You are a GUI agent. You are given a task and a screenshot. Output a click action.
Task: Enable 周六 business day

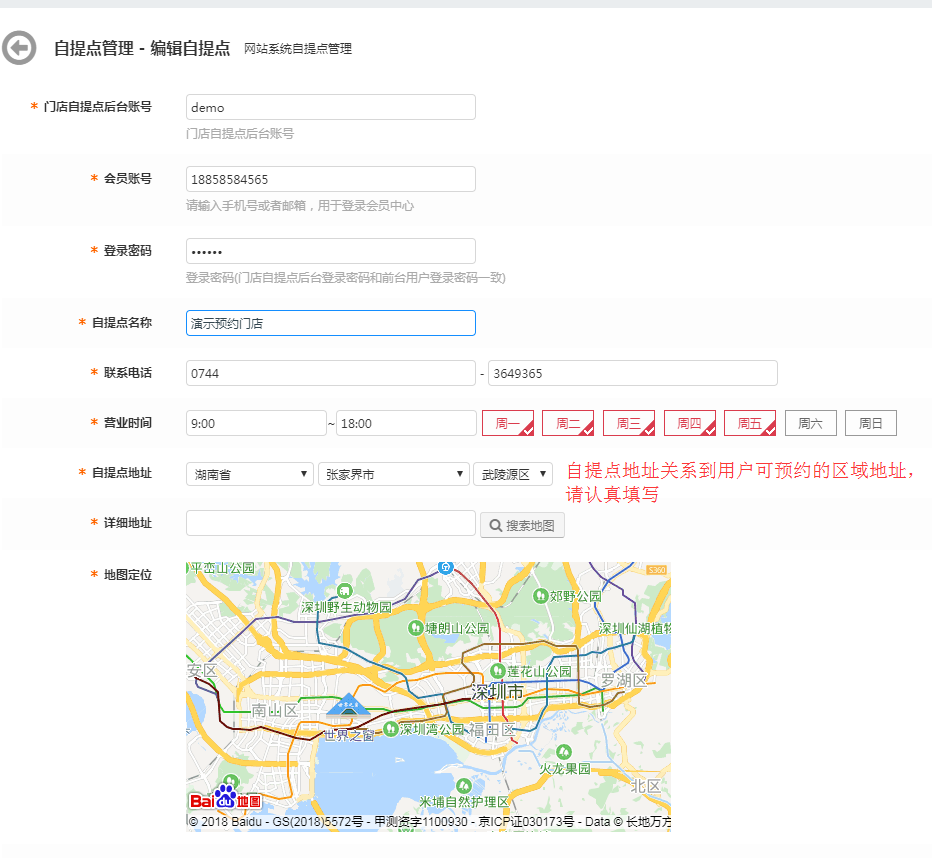click(810, 423)
